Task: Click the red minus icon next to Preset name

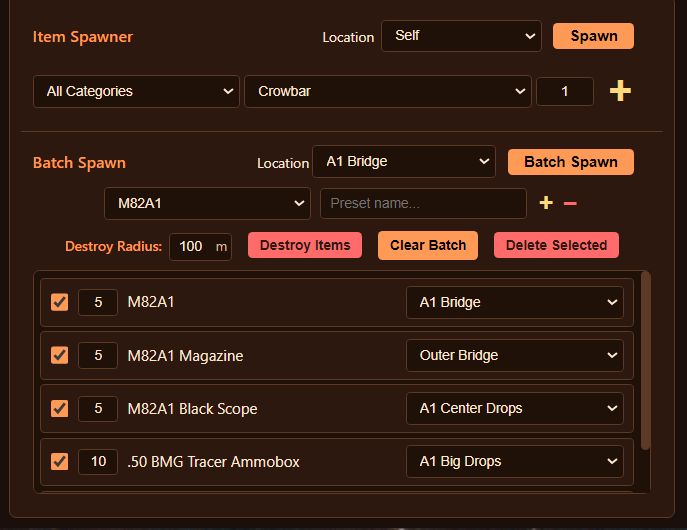Action: point(570,203)
